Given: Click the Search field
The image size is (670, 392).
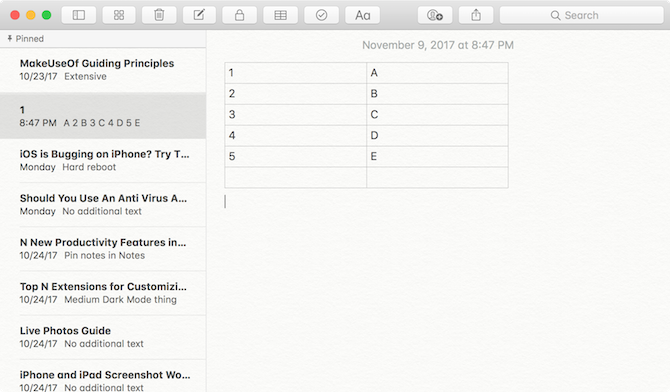Looking at the screenshot, I should click(x=582, y=15).
